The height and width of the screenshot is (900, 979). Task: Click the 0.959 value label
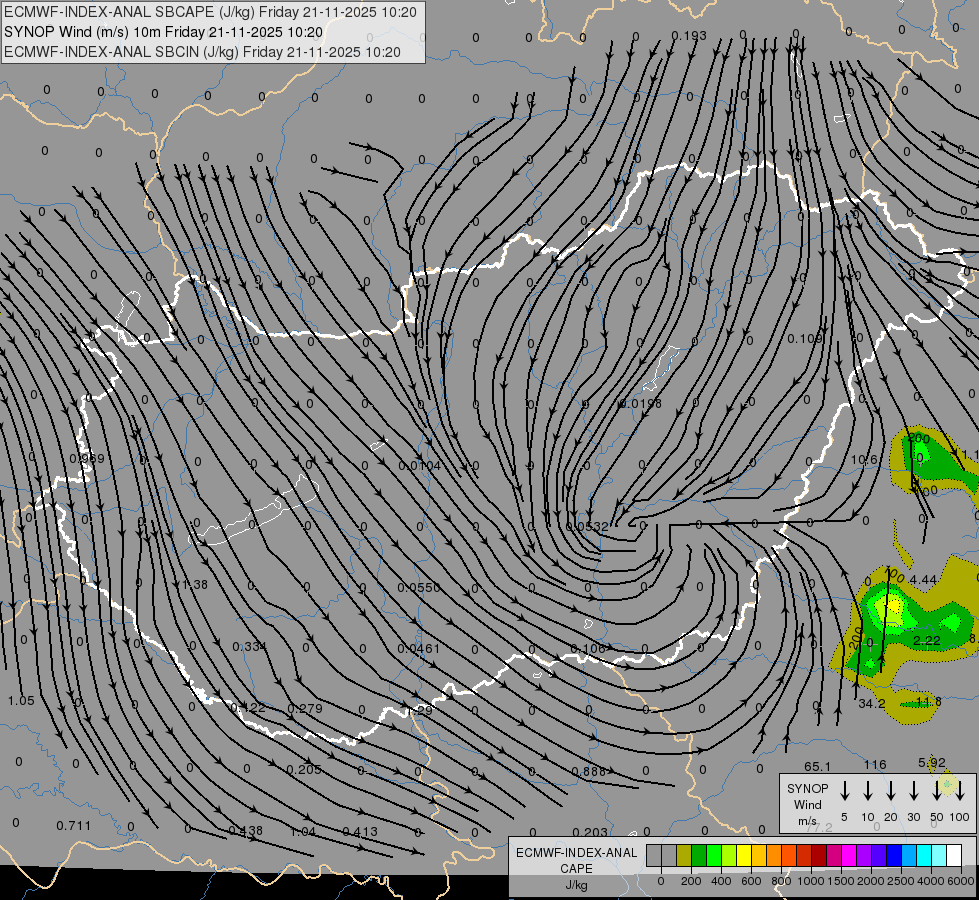point(87,458)
